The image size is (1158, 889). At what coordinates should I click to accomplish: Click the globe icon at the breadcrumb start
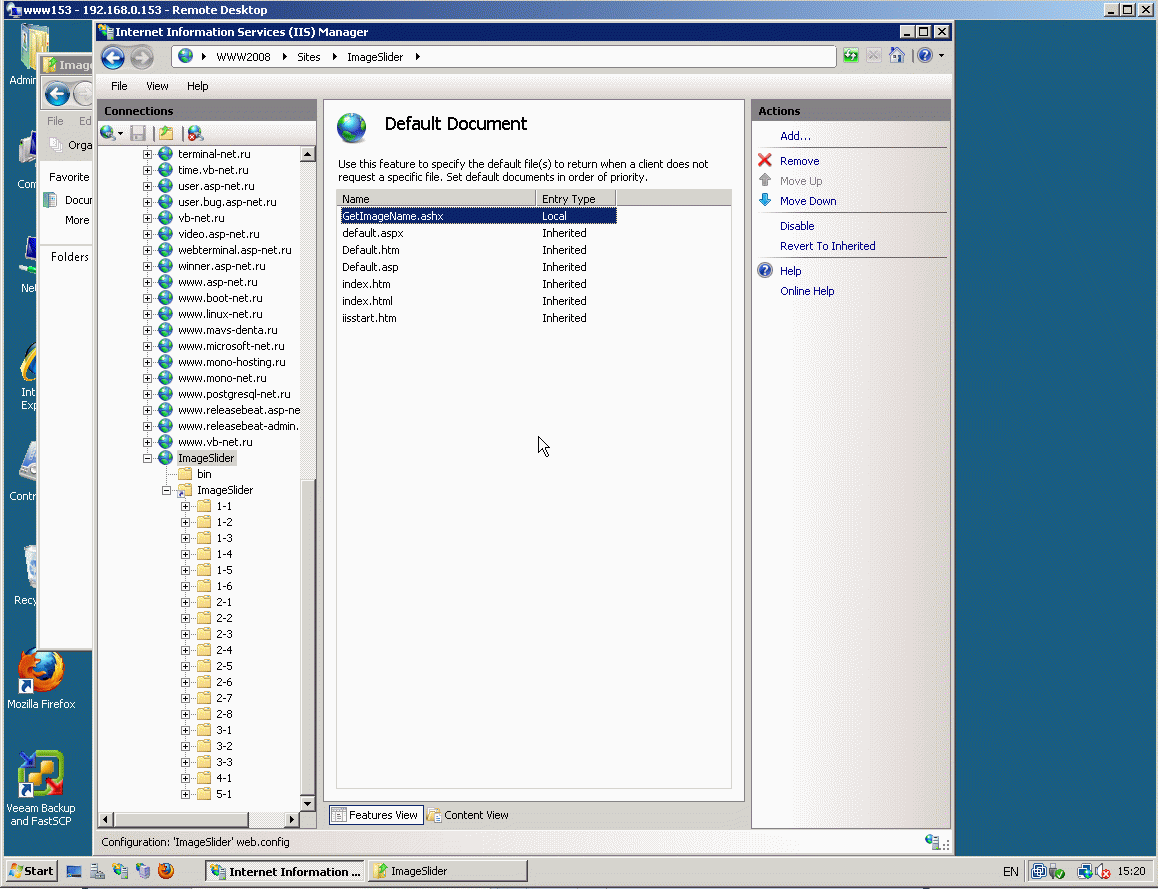[x=185, y=56]
